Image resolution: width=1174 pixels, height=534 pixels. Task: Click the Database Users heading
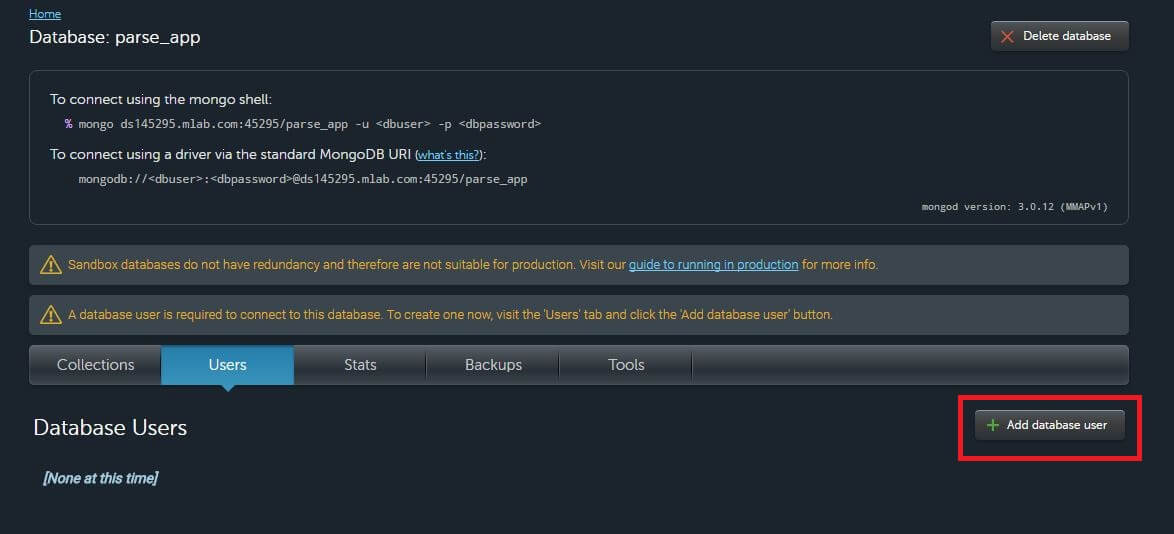110,428
